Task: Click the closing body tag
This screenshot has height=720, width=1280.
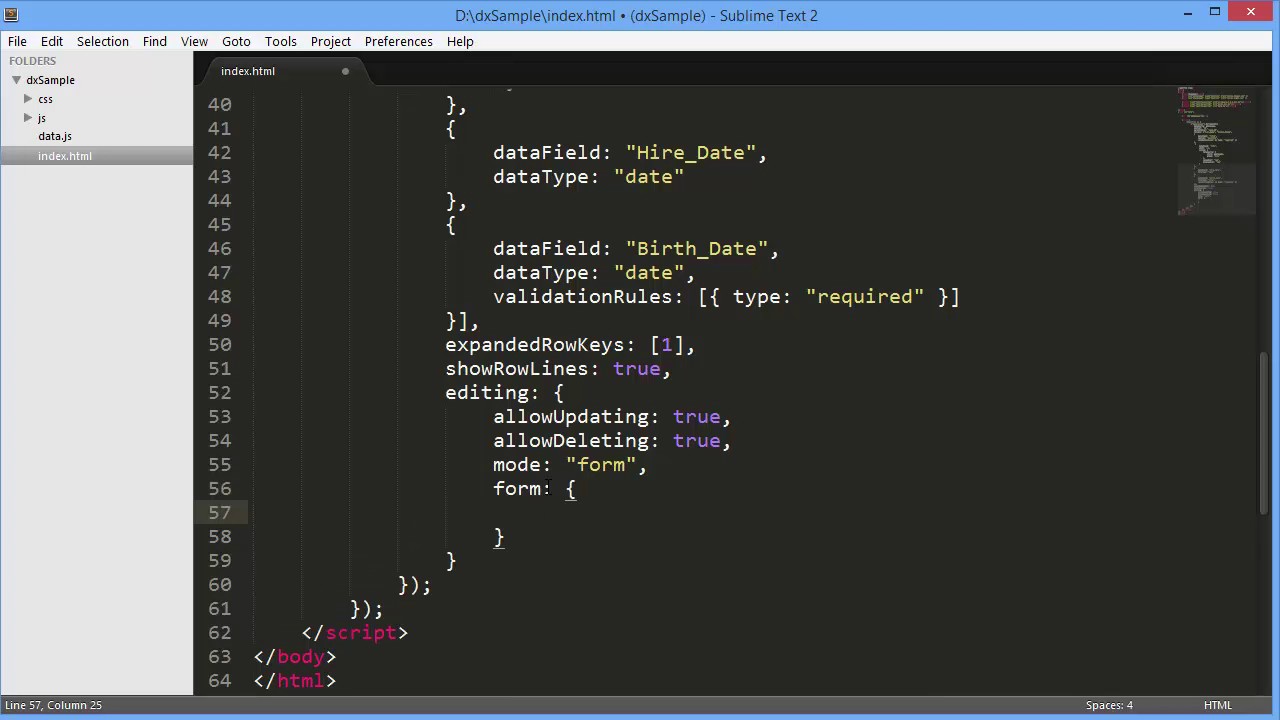Action: click(295, 657)
